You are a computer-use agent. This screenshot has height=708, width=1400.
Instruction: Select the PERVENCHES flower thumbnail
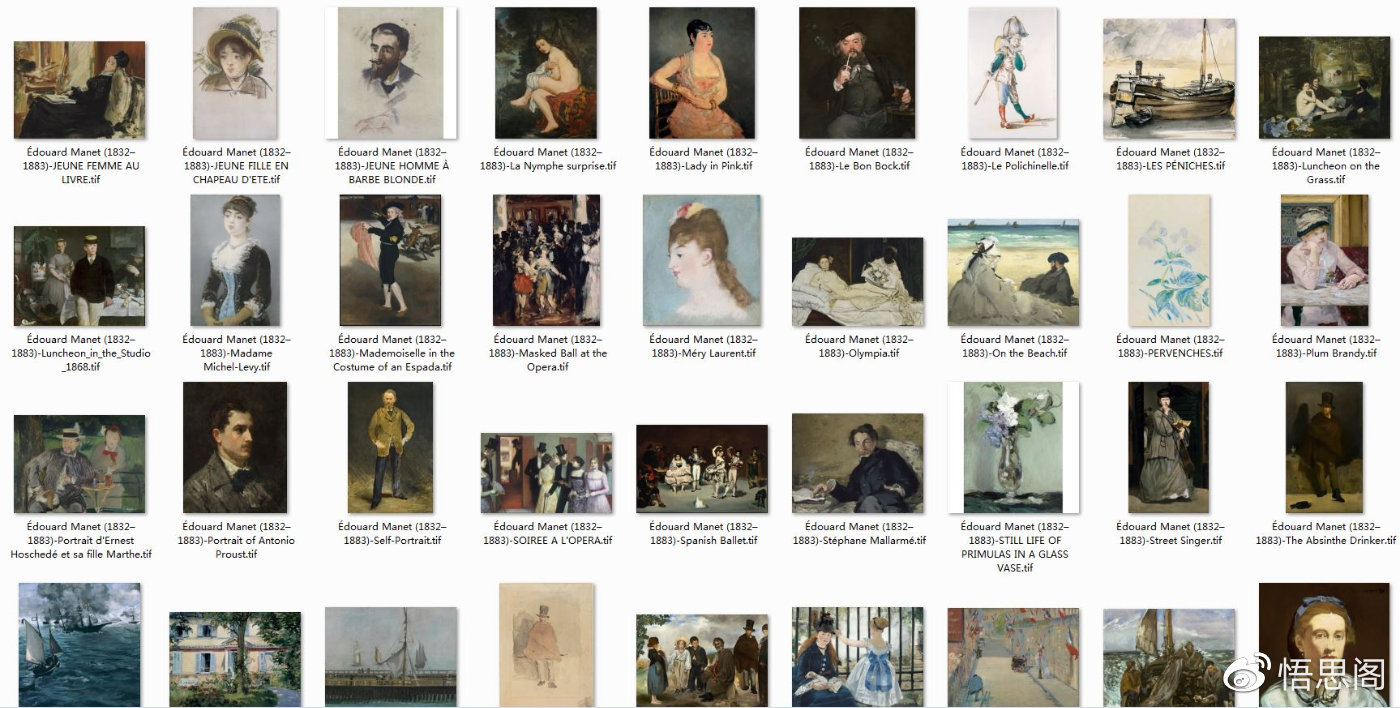pyautogui.click(x=1168, y=260)
